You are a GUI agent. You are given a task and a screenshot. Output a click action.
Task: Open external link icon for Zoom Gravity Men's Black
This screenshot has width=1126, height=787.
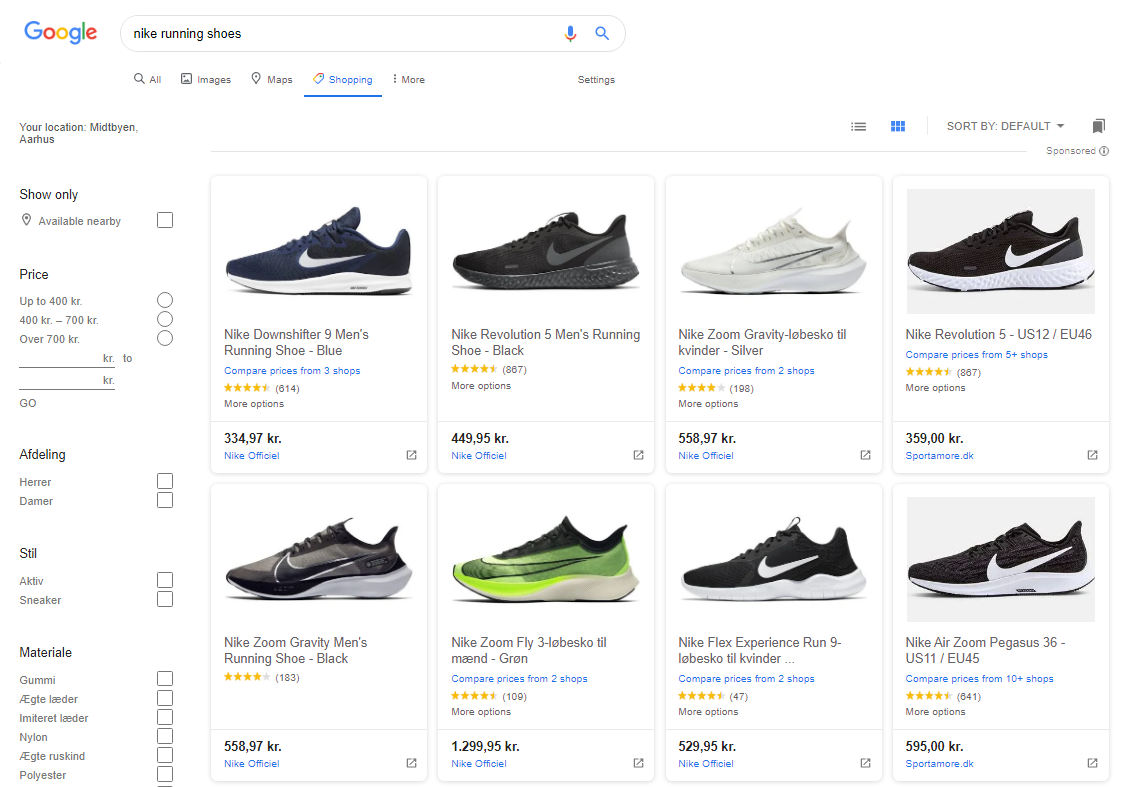411,763
